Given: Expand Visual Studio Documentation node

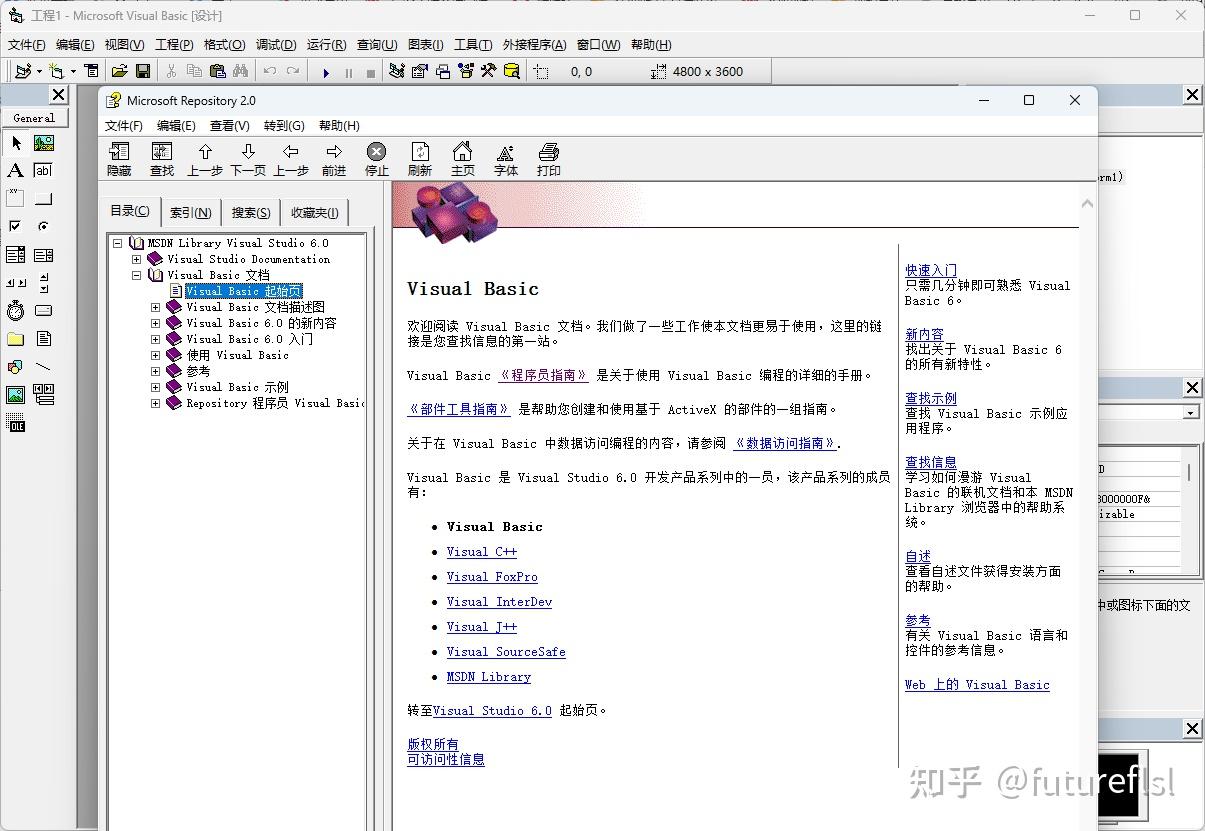Looking at the screenshot, I should [x=137, y=259].
